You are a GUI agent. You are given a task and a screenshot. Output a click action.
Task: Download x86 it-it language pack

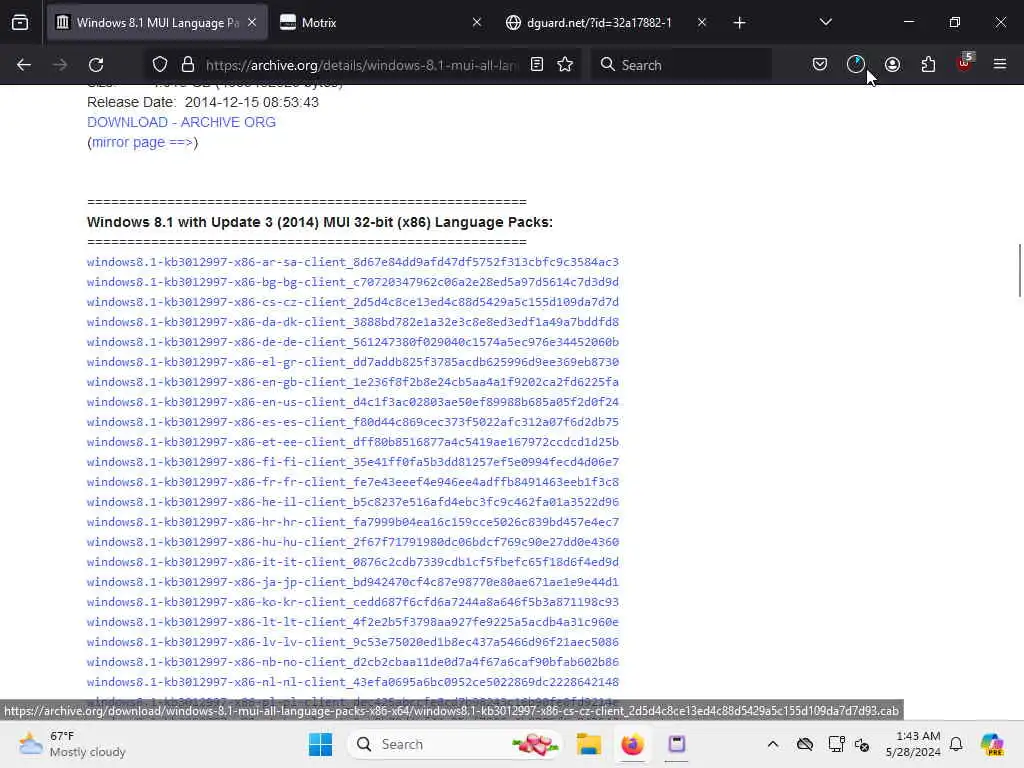(353, 562)
